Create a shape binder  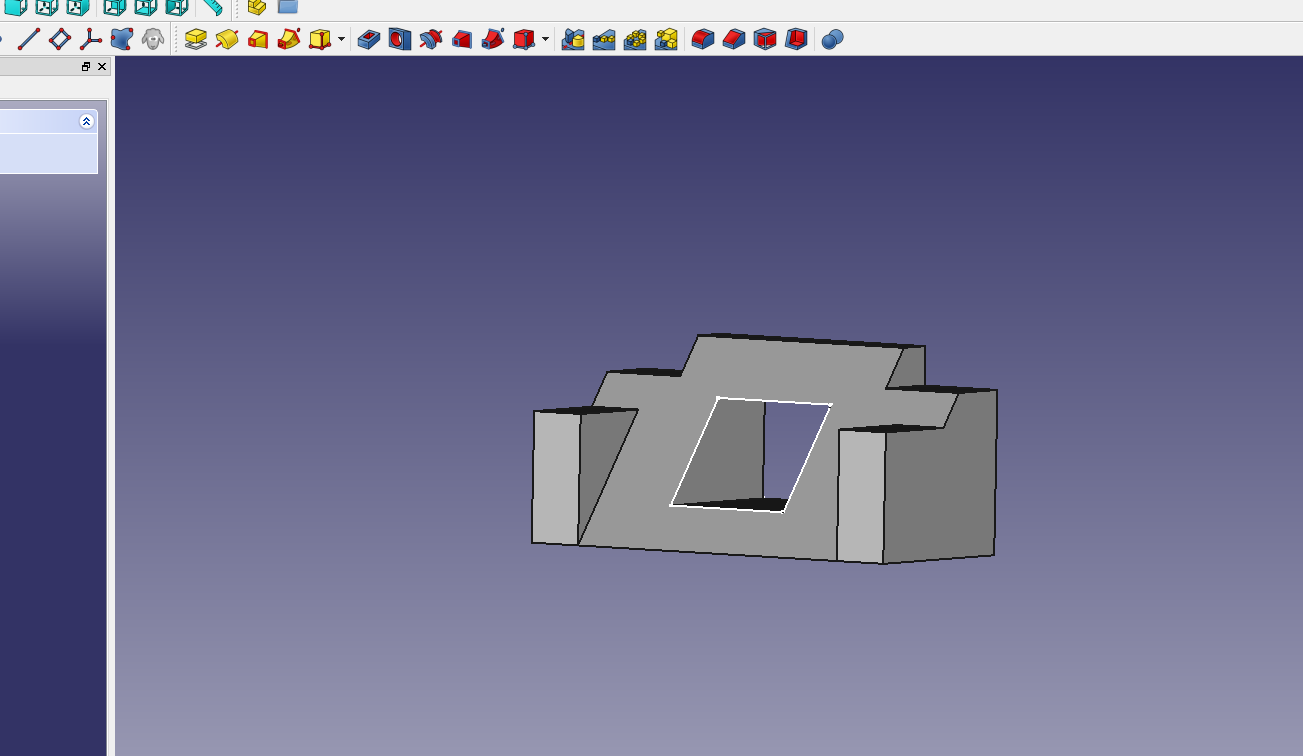tap(122, 40)
